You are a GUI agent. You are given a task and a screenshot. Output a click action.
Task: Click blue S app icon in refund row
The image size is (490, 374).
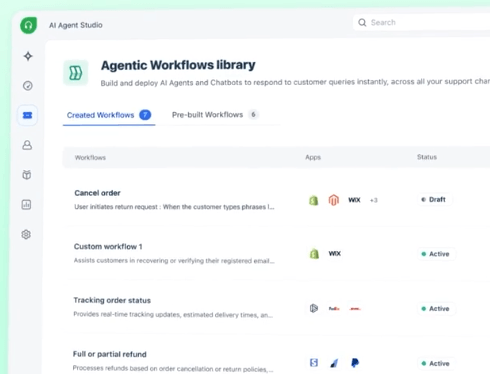[x=314, y=363]
